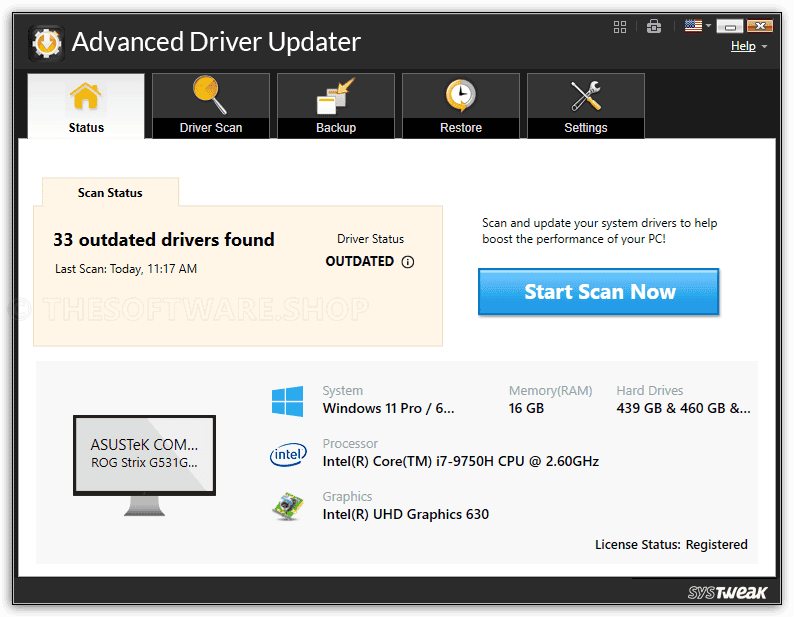
Task: Open the Backup tab
Action: pos(336,105)
